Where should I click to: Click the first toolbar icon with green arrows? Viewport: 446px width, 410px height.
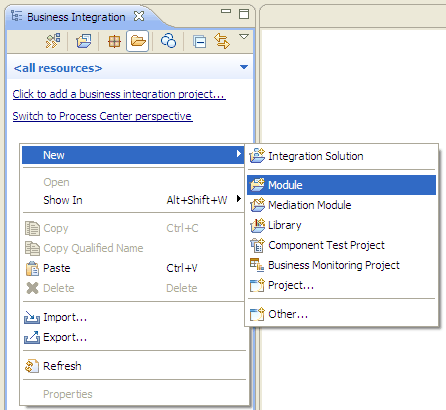click(x=53, y=41)
